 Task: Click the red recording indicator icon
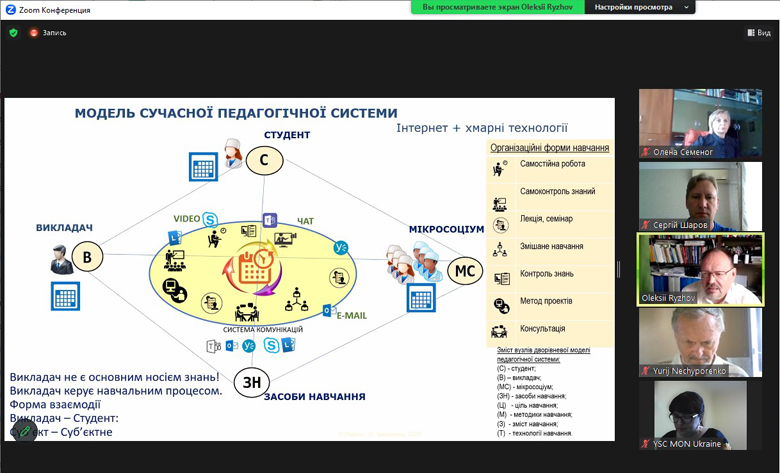coord(34,33)
